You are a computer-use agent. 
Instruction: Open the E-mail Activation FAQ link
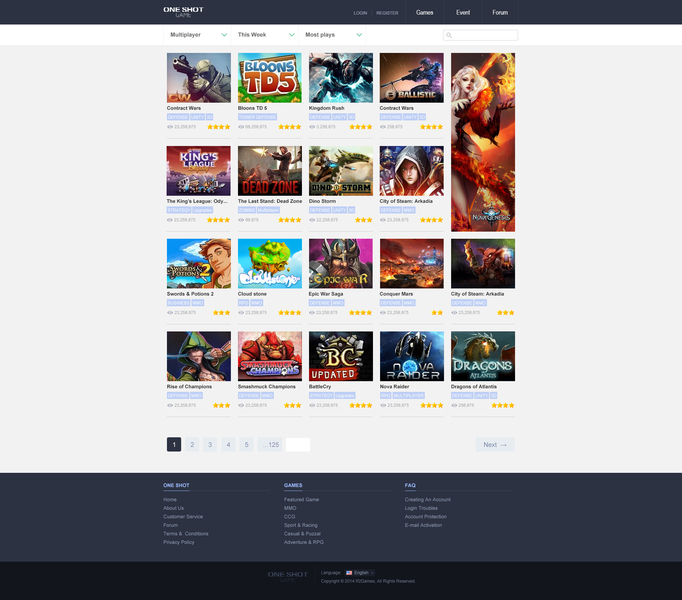(423, 525)
